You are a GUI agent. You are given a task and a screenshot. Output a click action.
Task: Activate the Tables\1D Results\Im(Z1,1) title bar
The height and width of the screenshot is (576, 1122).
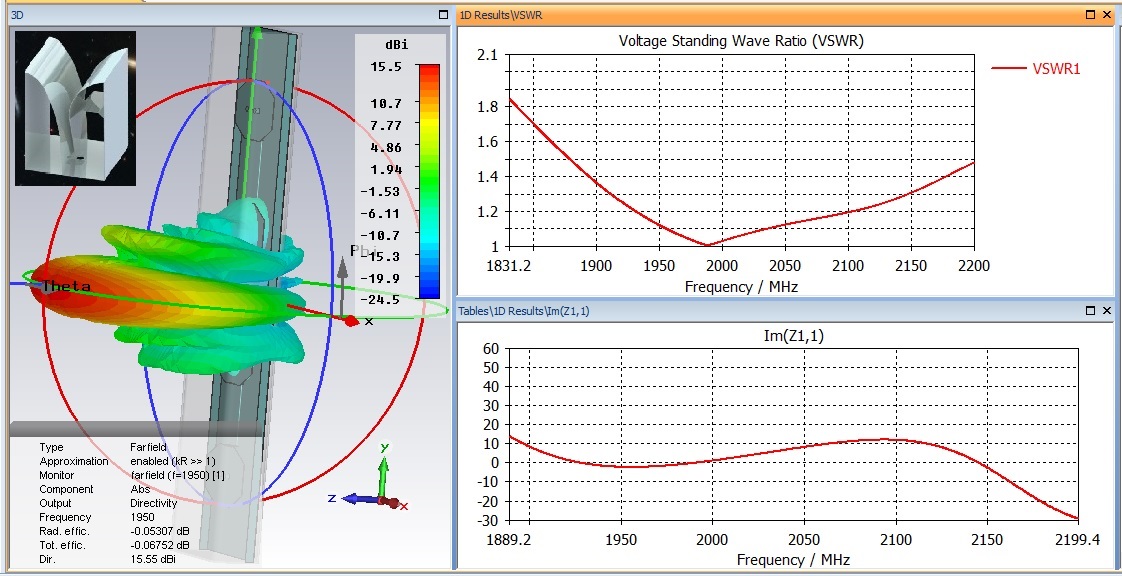point(785,311)
